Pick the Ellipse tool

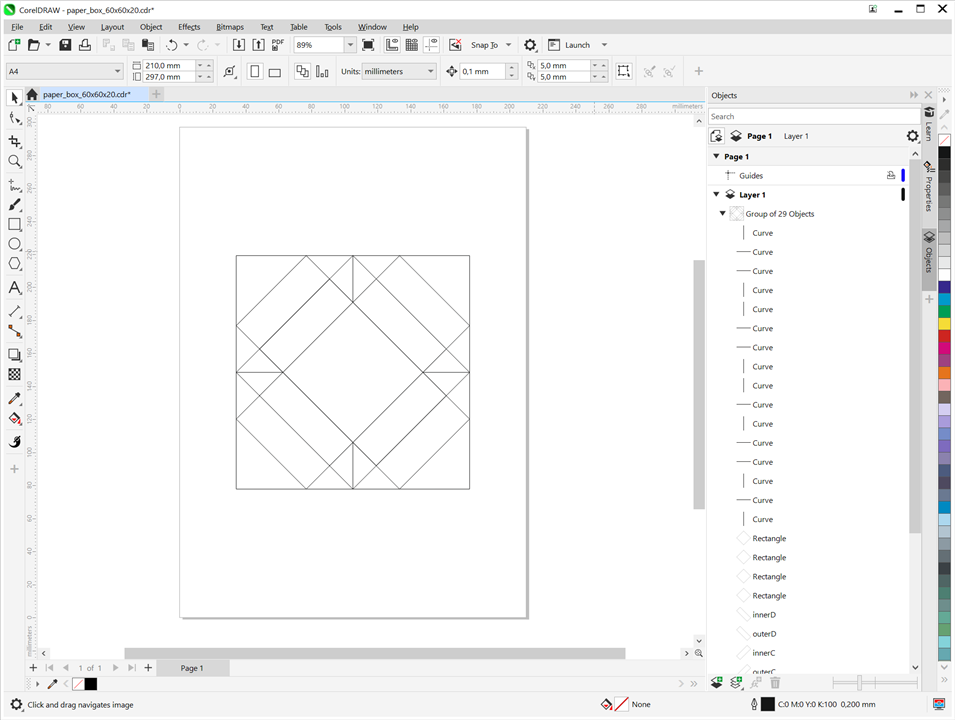[x=14, y=244]
